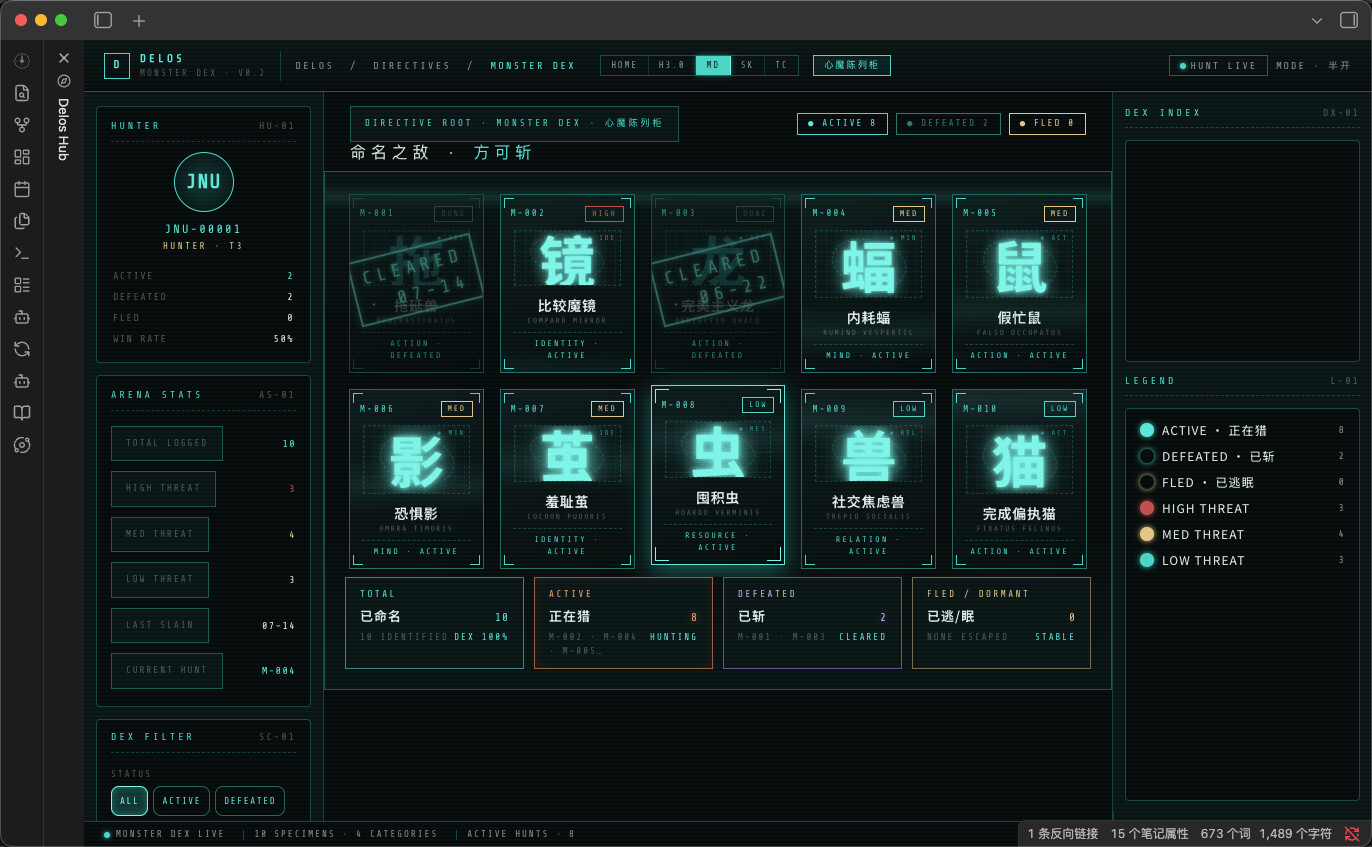Viewport: 1372px width, 847px height.
Task: Click the TOTAL 已命名 summary card
Action: coord(434,622)
